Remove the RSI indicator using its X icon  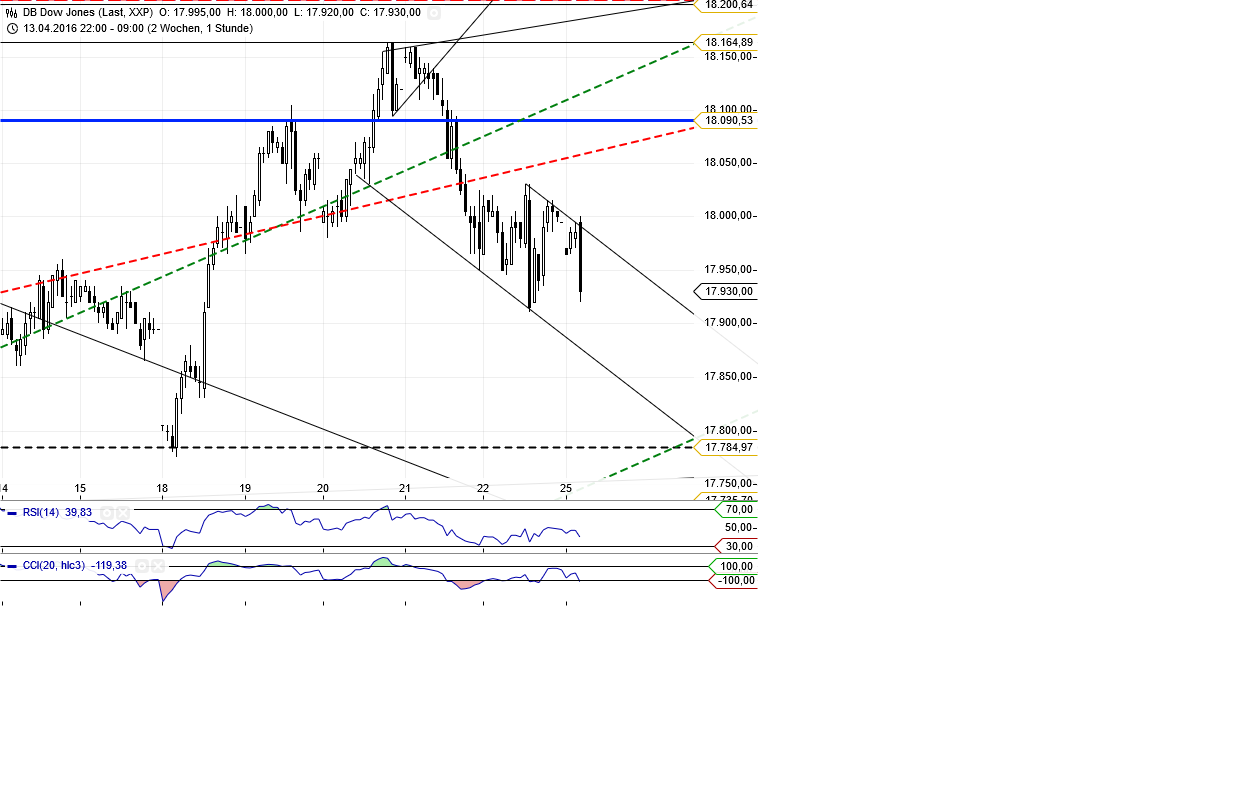(x=122, y=512)
